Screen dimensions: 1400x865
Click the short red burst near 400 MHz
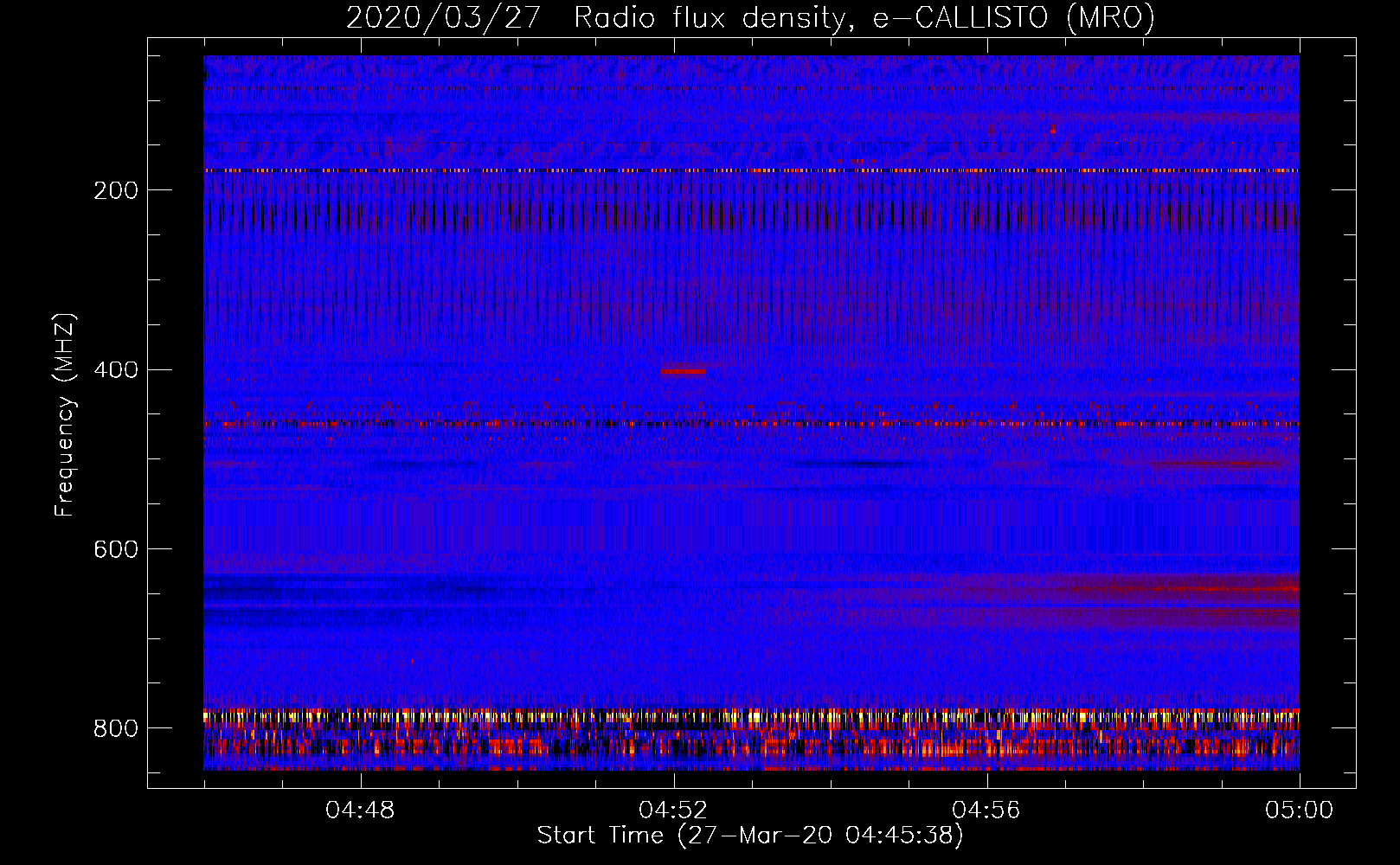click(x=684, y=371)
